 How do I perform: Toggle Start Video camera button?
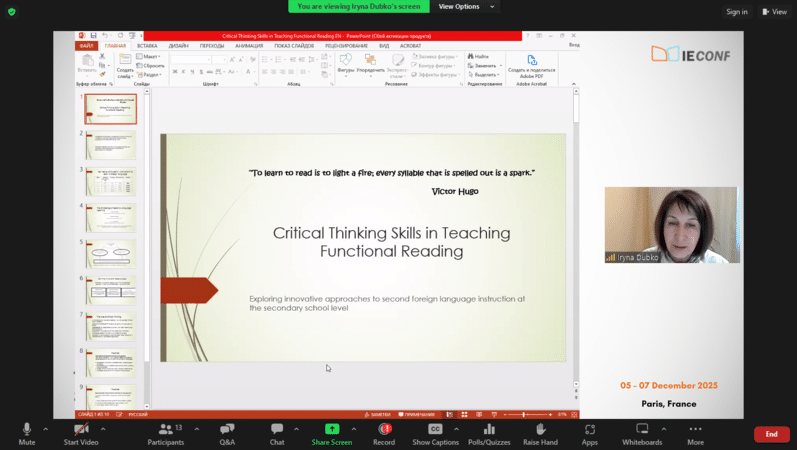[80, 433]
